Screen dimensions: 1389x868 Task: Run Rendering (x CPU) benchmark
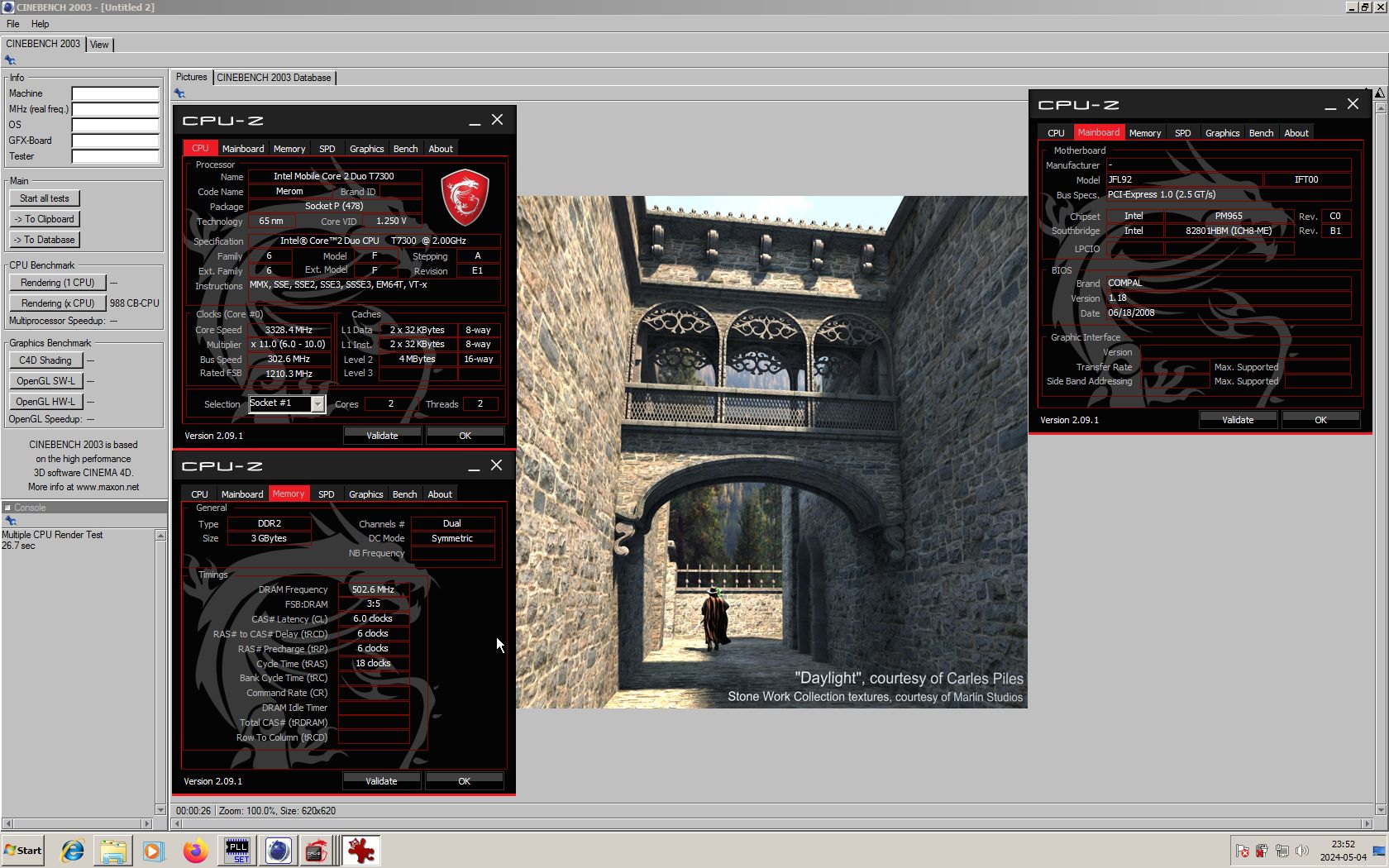pyautogui.click(x=58, y=303)
